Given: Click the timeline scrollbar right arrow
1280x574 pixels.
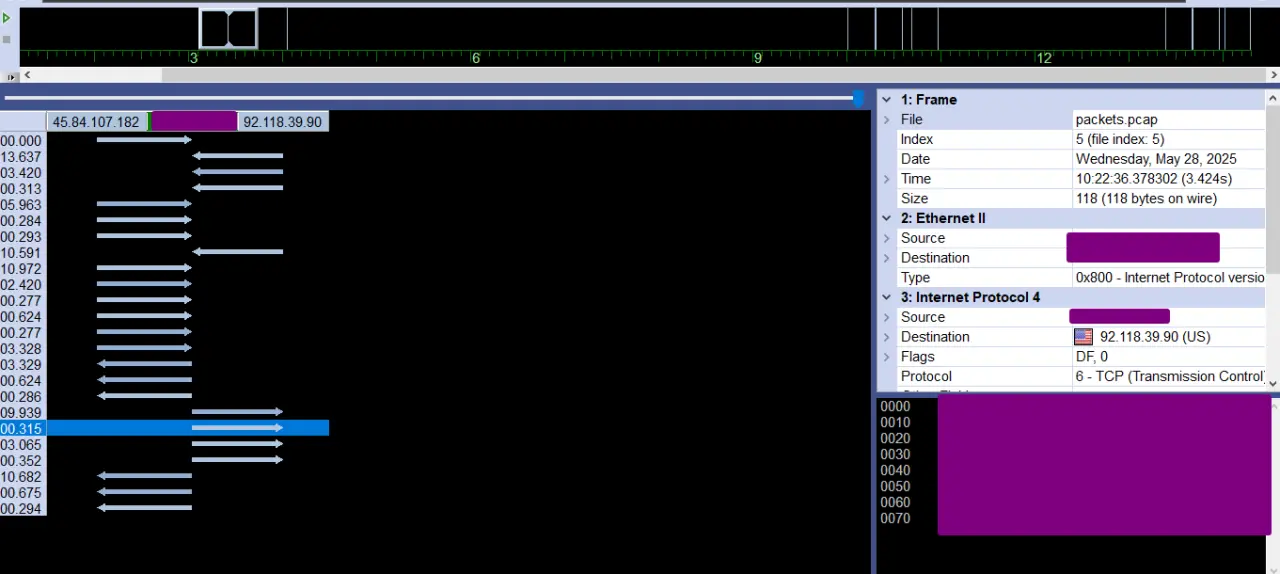Looking at the screenshot, I should (x=1272, y=75).
